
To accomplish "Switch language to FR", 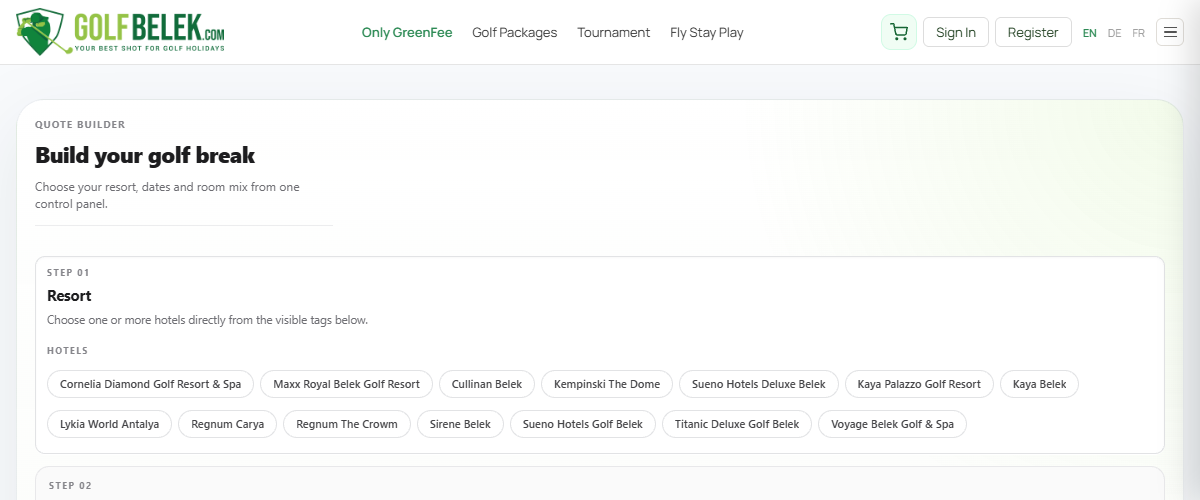I will coord(1139,33).
